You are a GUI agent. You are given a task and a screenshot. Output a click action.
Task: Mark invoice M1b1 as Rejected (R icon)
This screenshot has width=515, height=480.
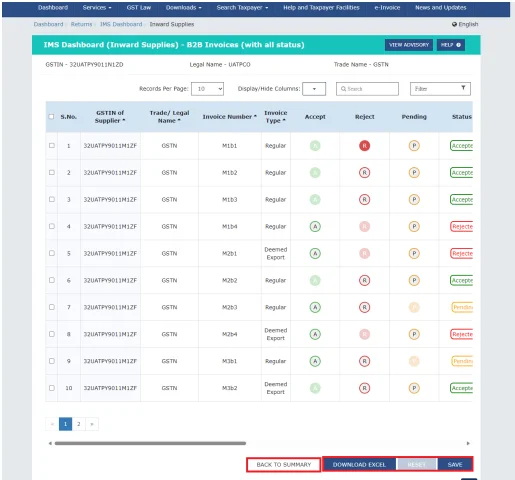(364, 146)
